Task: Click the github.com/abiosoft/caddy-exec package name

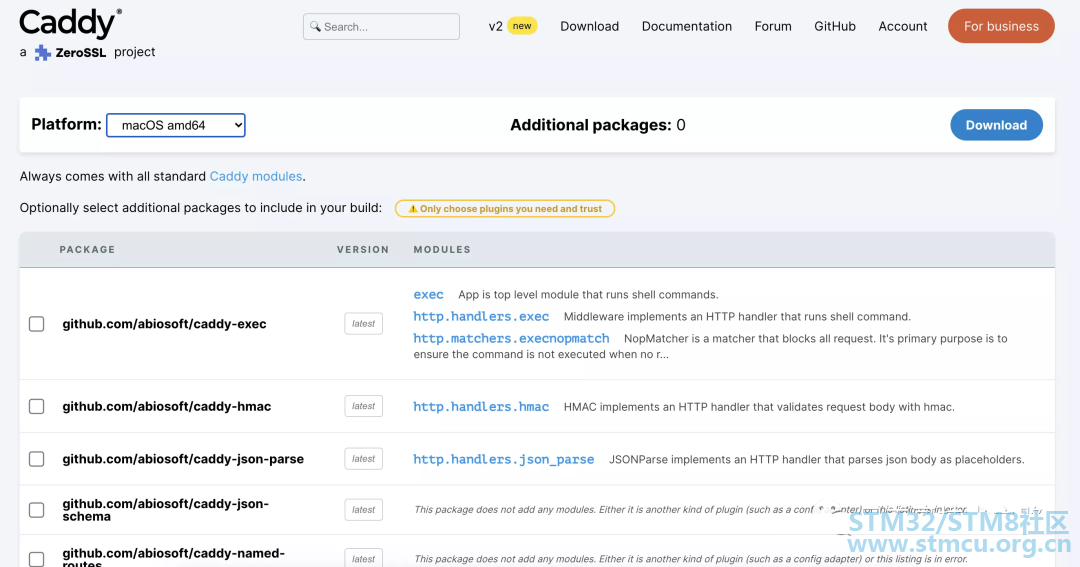Action: pos(165,324)
